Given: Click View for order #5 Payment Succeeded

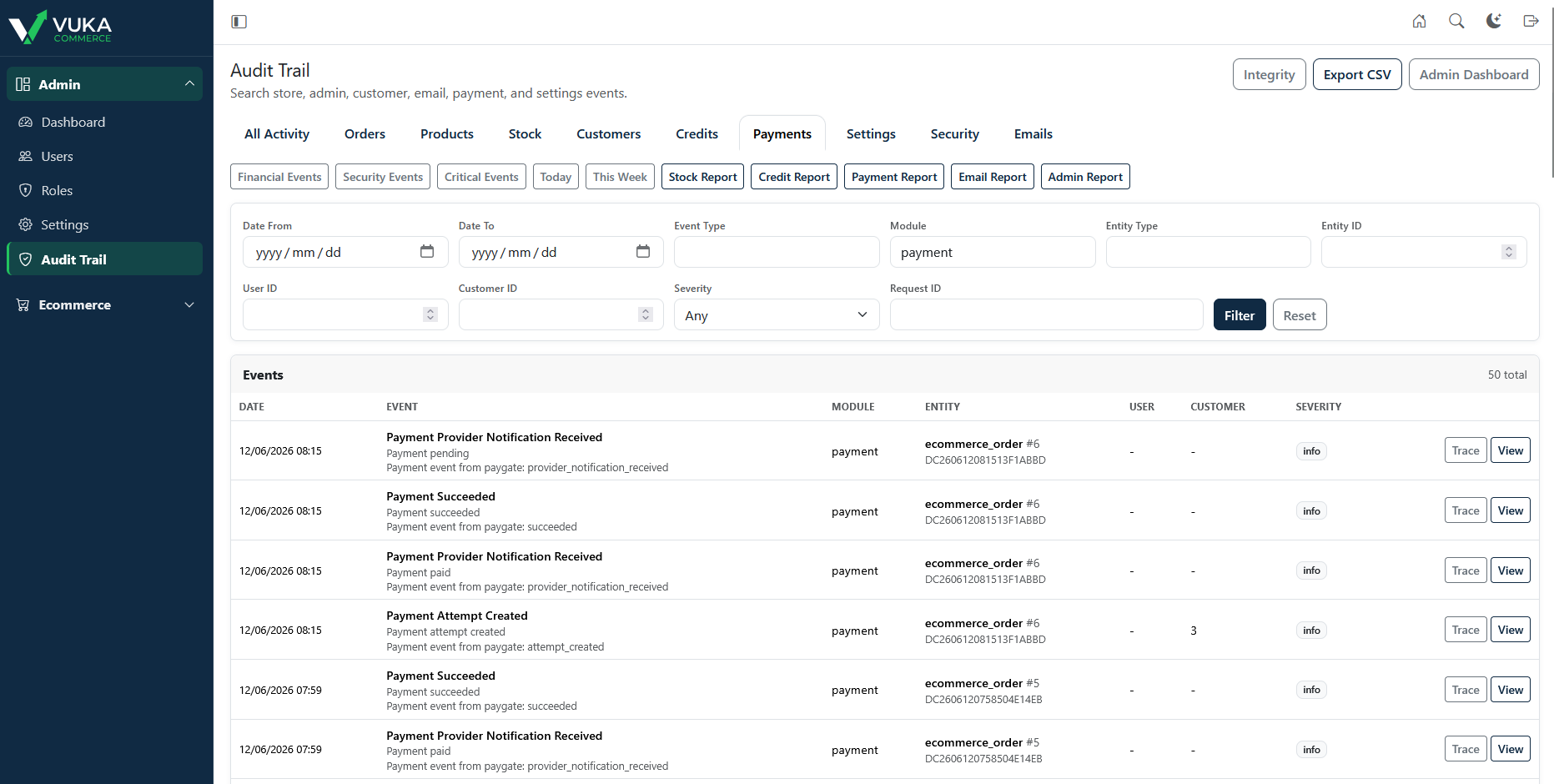Looking at the screenshot, I should tap(1511, 690).
